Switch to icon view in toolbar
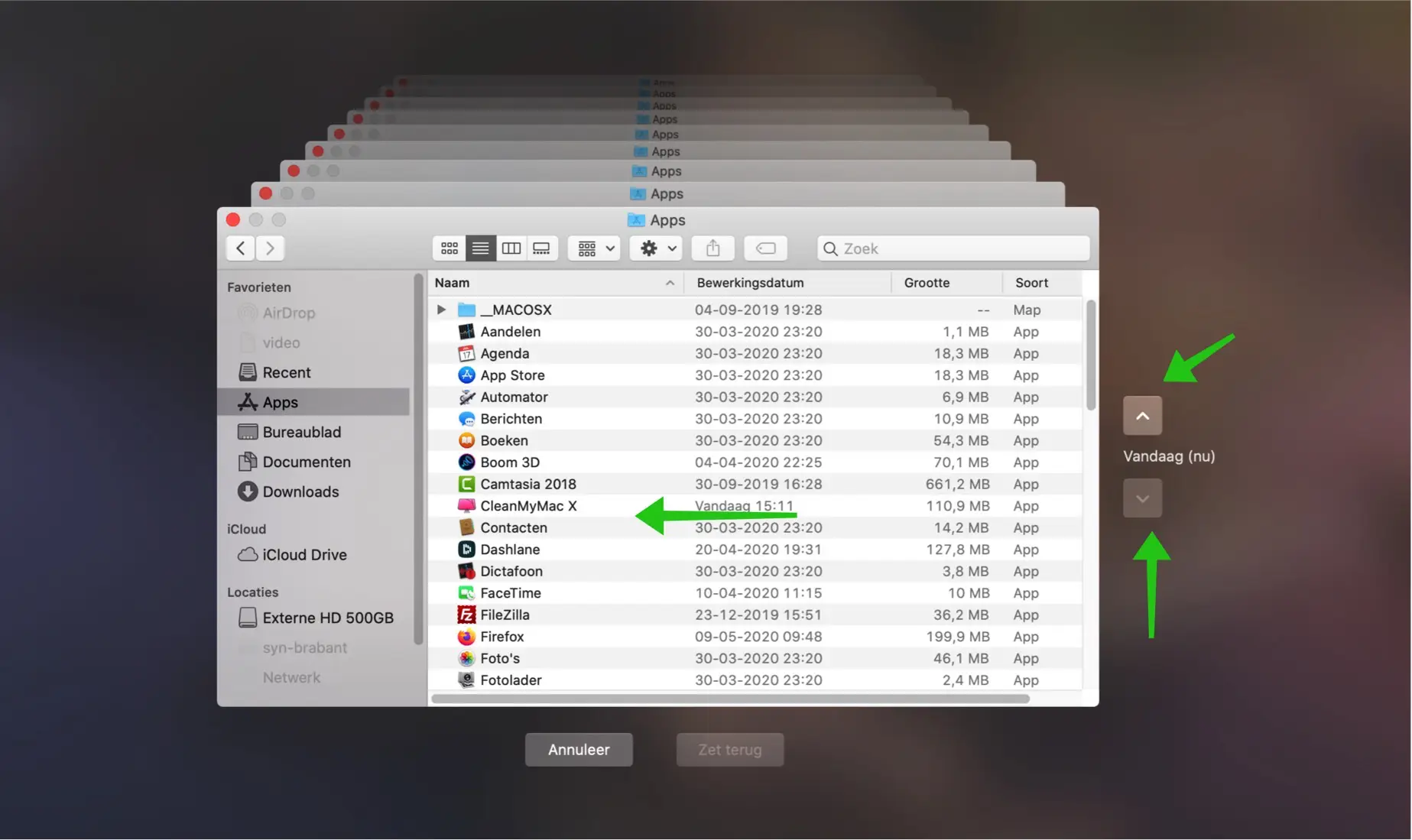This screenshot has width=1412, height=840. coord(450,248)
